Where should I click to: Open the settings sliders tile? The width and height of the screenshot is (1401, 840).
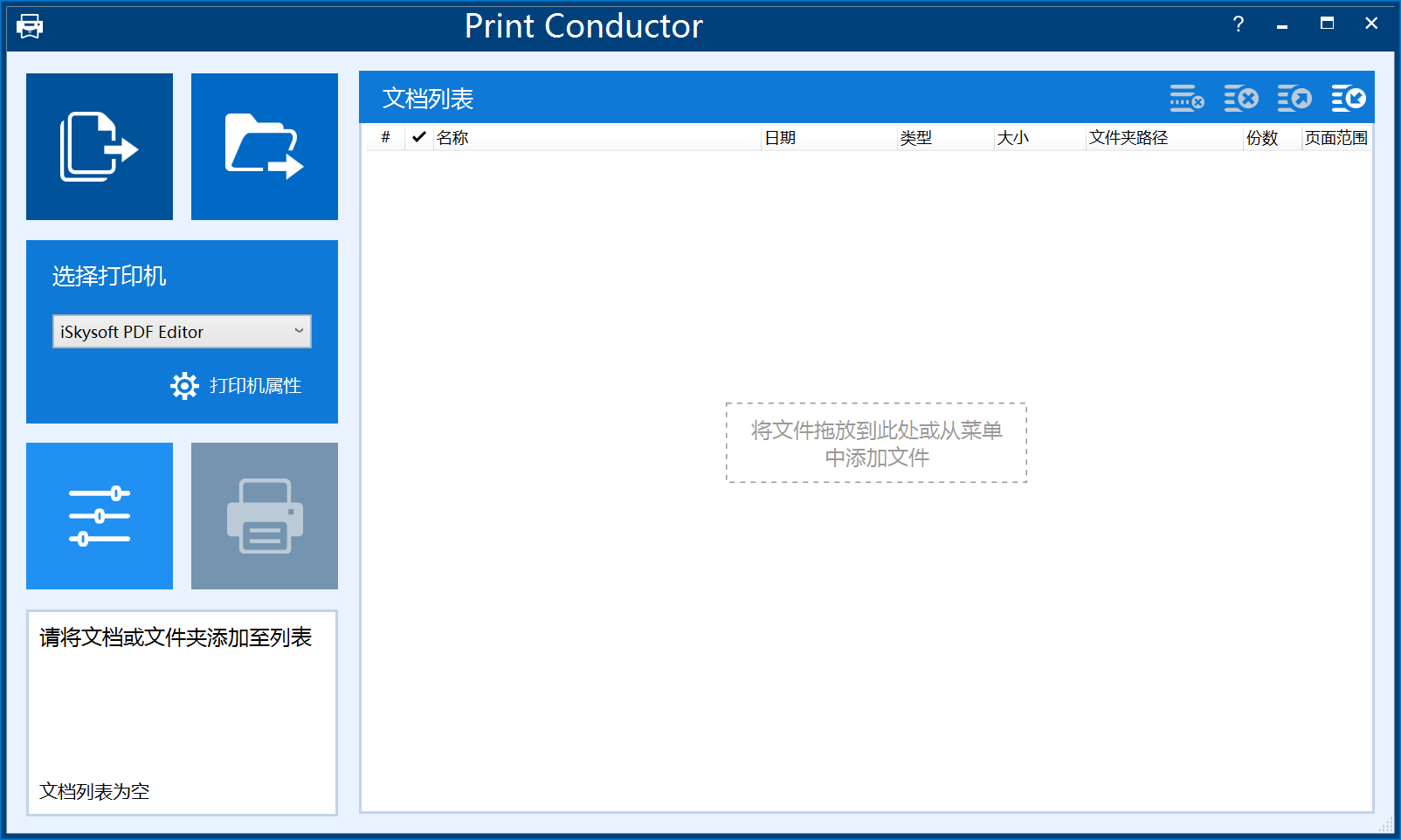click(x=100, y=516)
